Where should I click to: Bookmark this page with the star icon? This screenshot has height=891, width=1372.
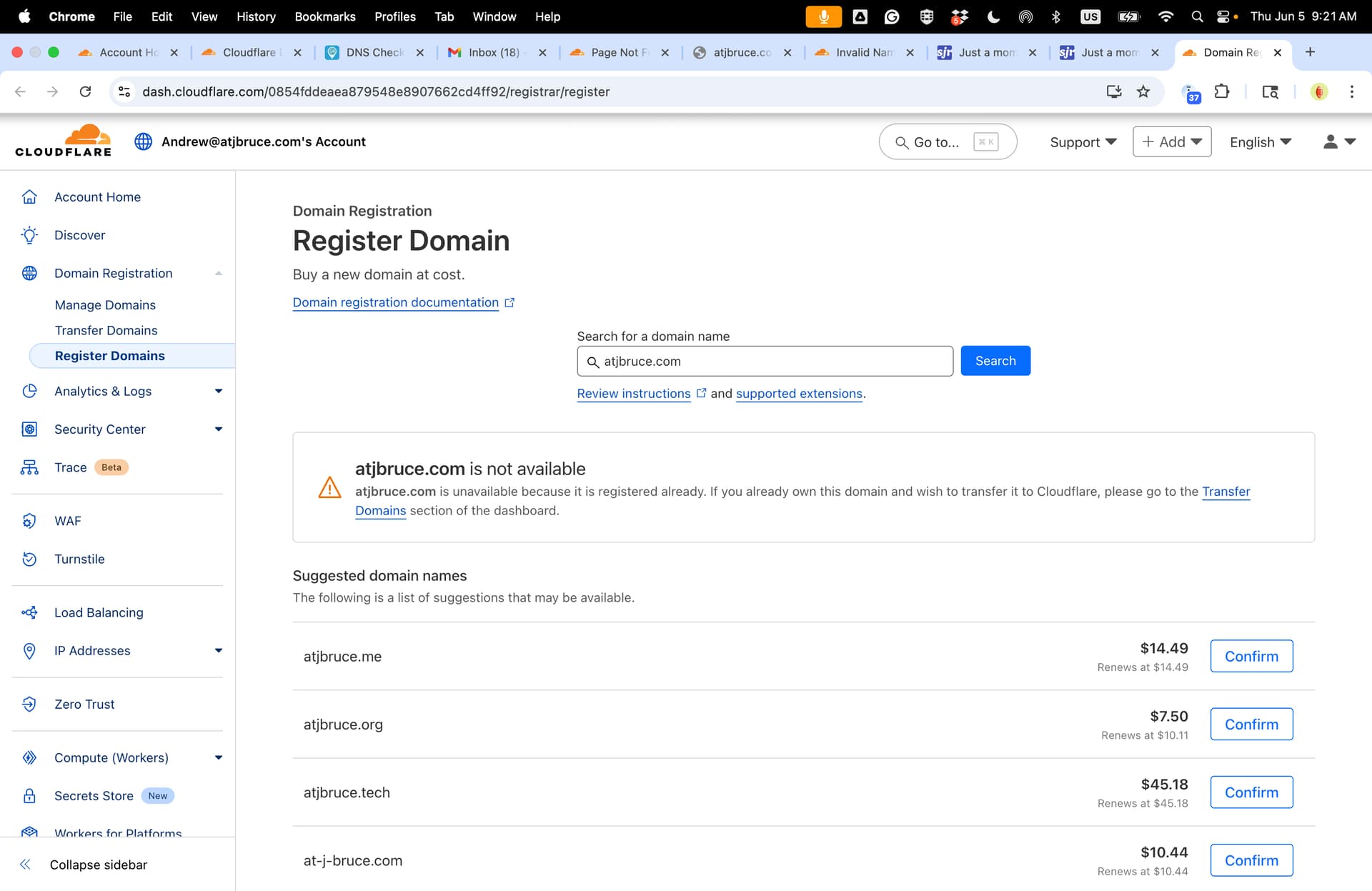coord(1143,91)
